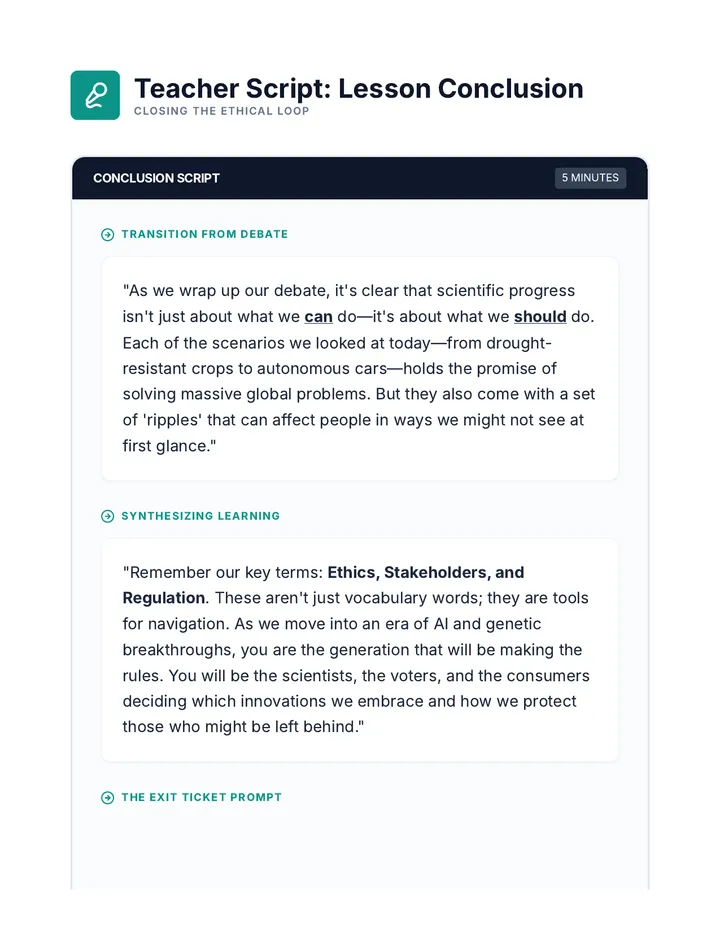
Task: Open the Synthesizing Learning section heading
Action: coord(200,516)
